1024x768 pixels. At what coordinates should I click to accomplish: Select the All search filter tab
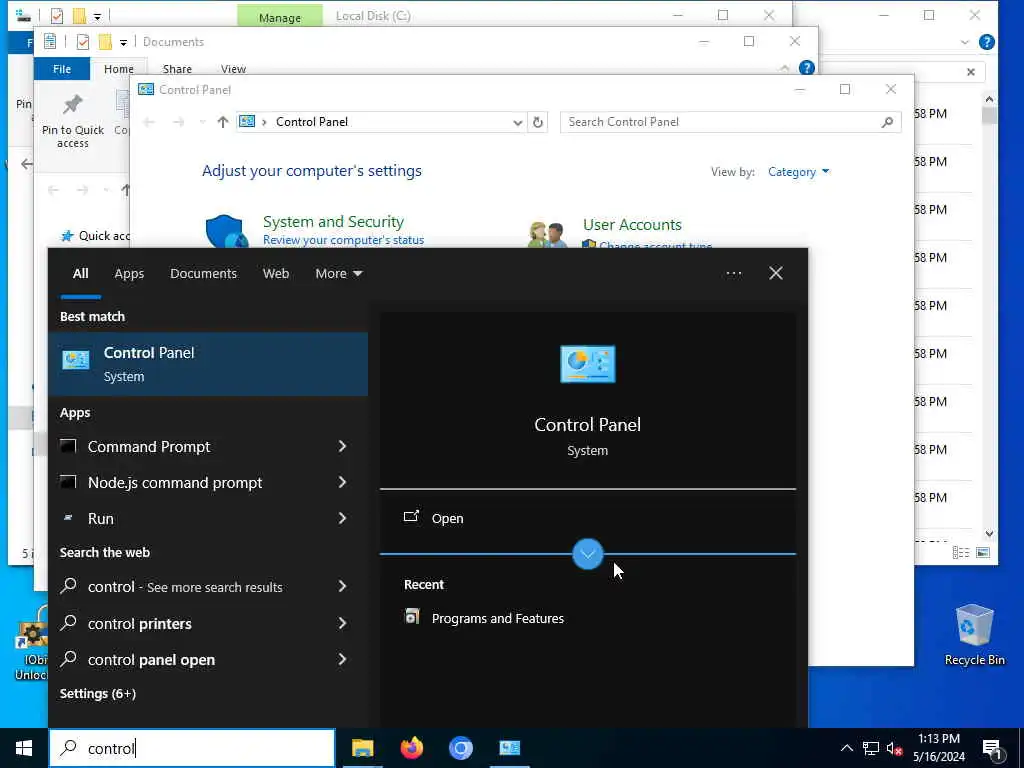pos(80,274)
